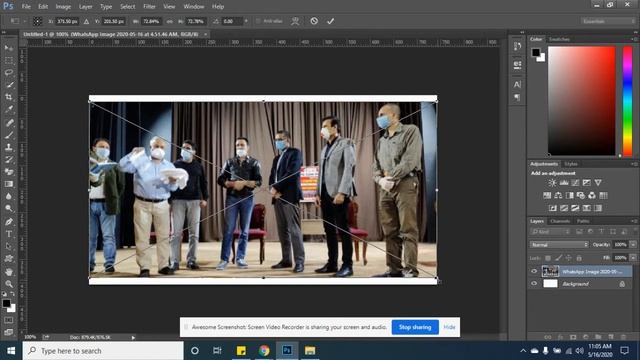
Task: Switch to the Paths tab
Action: click(x=583, y=221)
